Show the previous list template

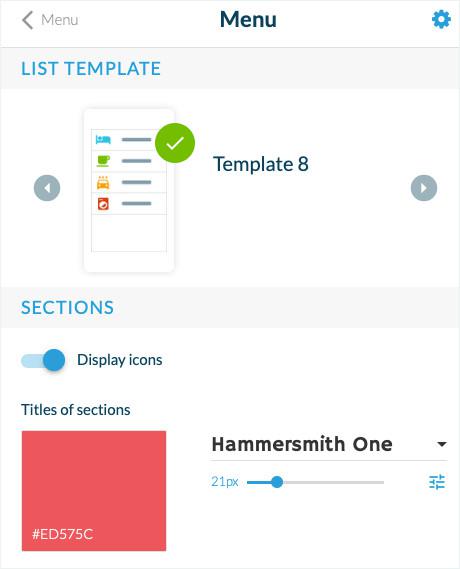(x=47, y=188)
